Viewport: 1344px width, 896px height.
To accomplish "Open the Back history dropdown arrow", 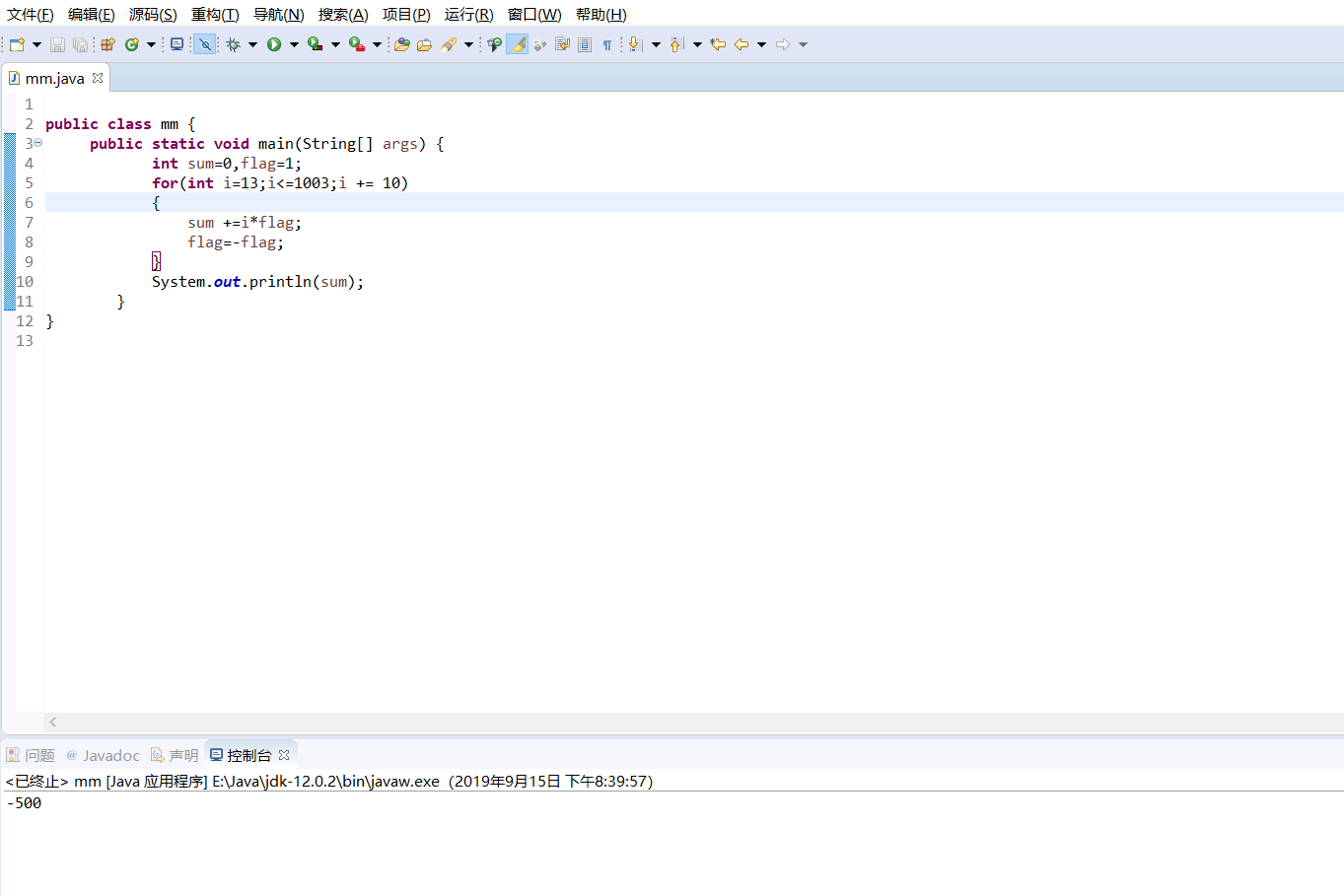I will [761, 44].
